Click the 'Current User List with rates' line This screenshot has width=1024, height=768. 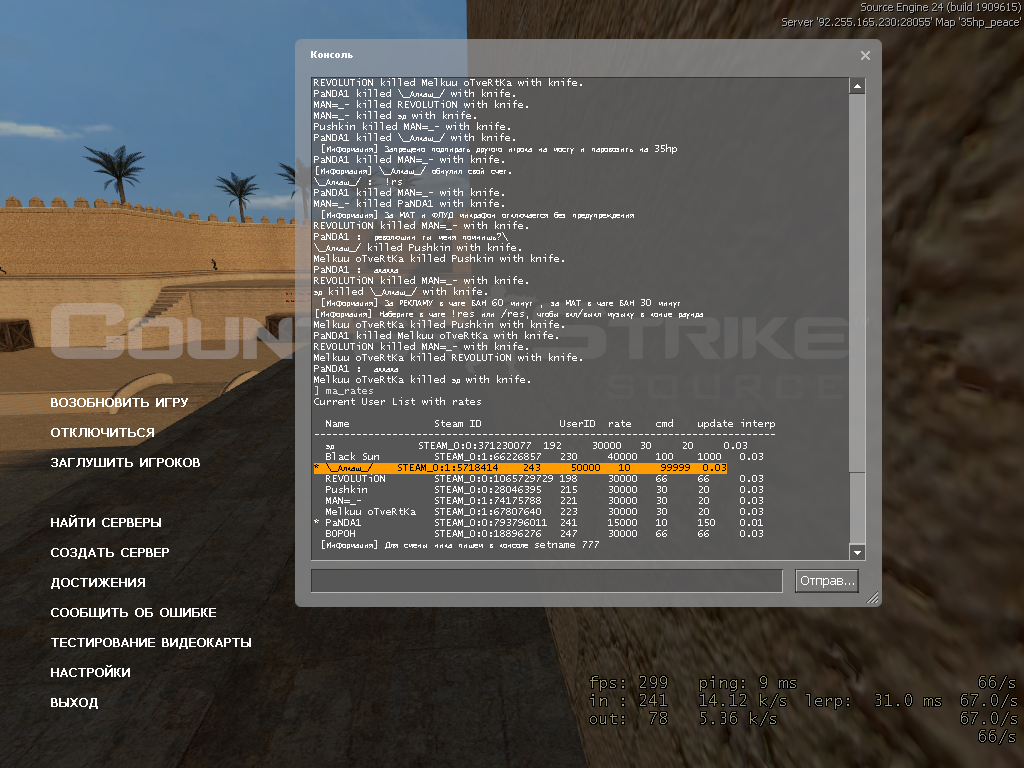click(397, 402)
